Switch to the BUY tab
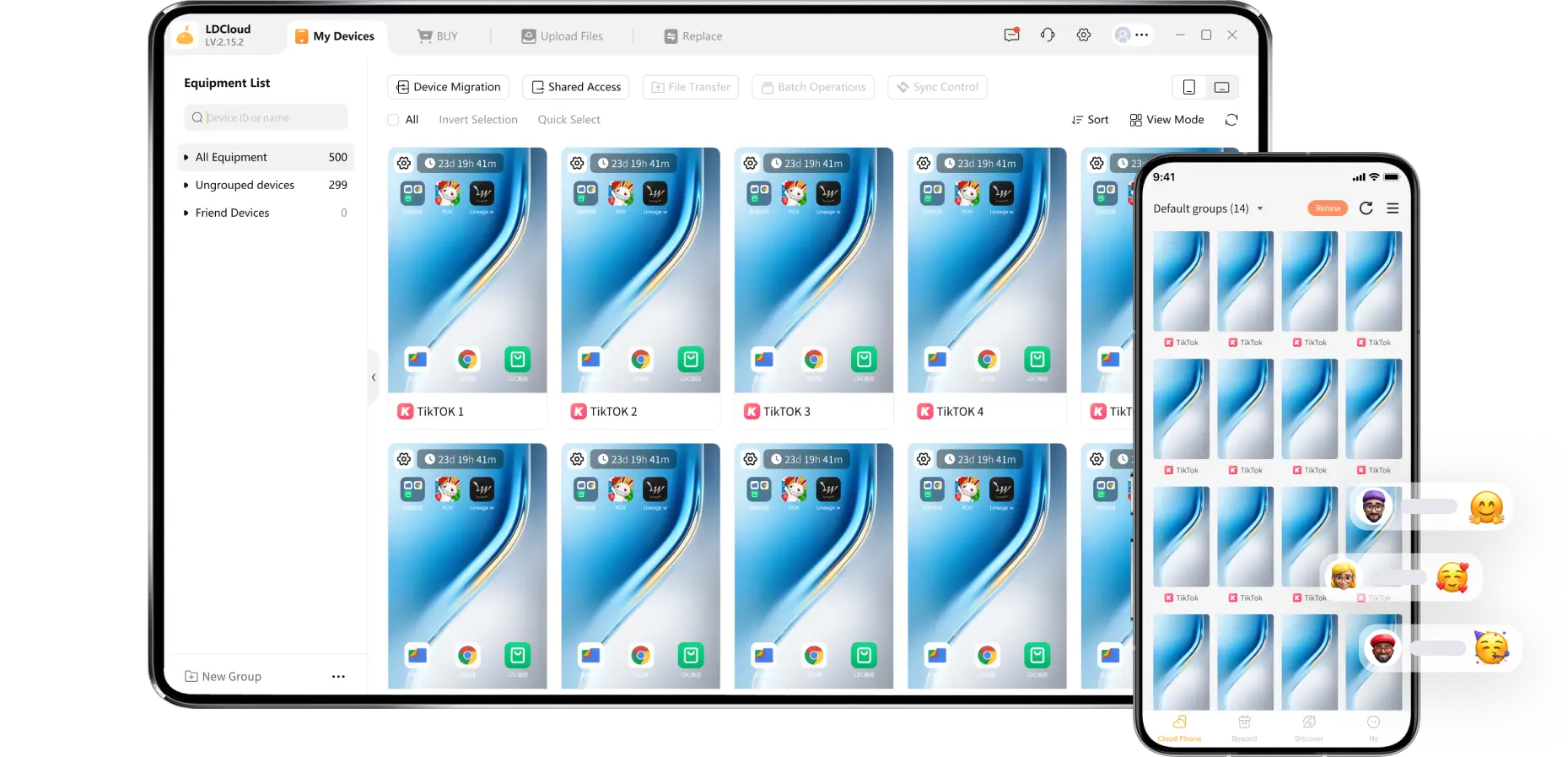 [438, 36]
